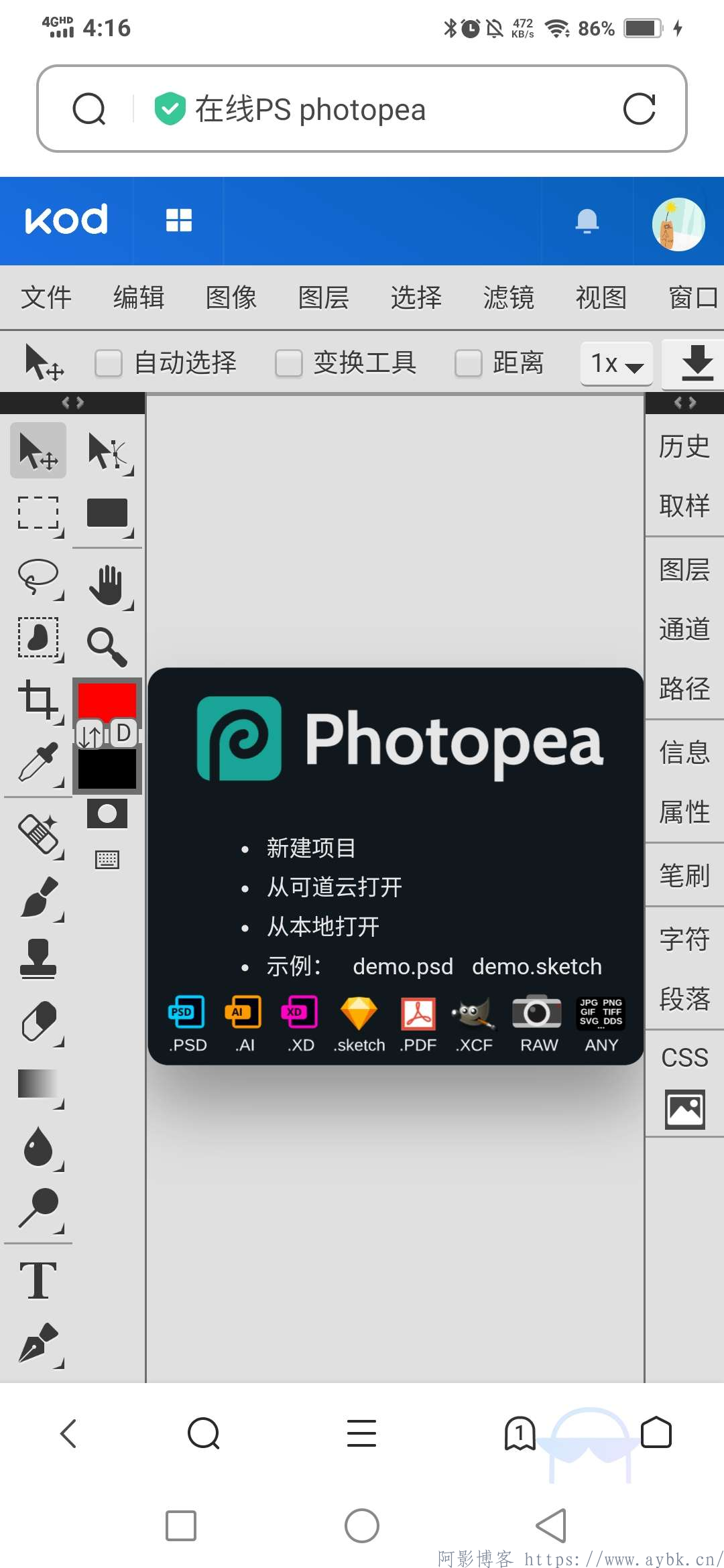Screen dimensions: 724x1568
Task: Click 从本地打开 link
Action: pos(323,926)
